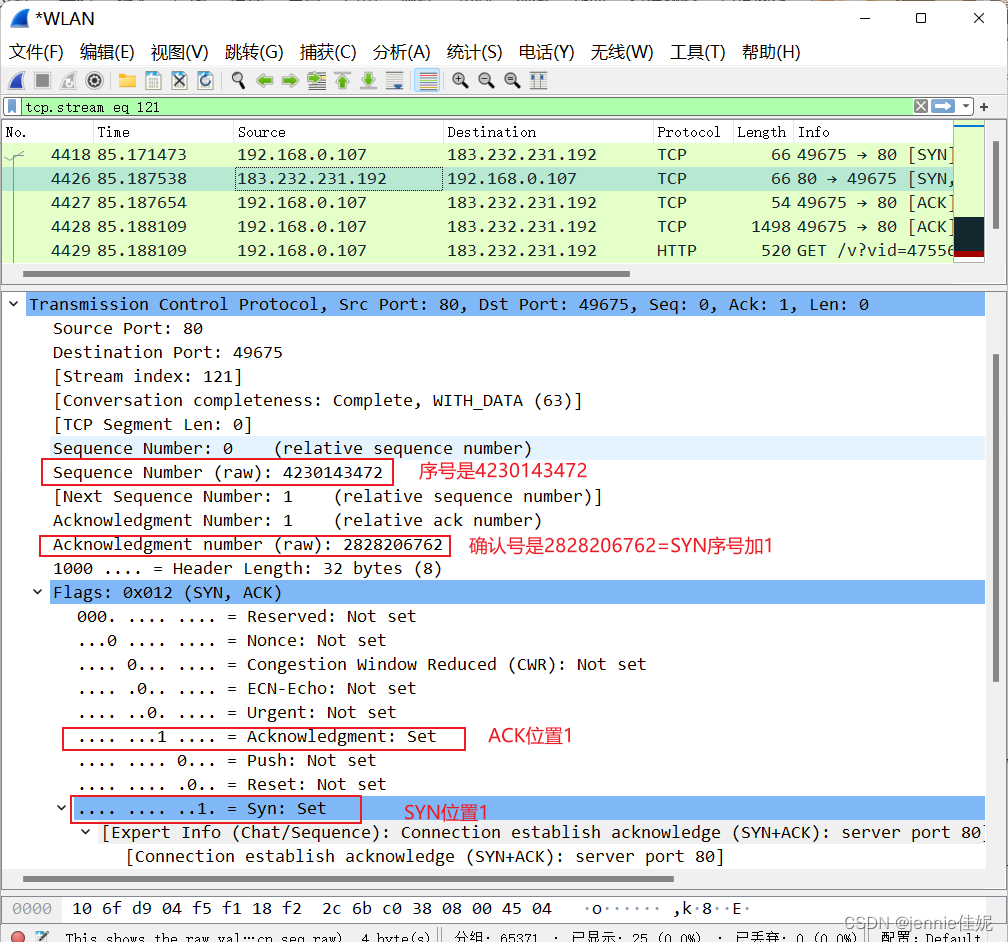The image size is (1008, 942).
Task: Sort packets by Time column header
Action: point(163,132)
